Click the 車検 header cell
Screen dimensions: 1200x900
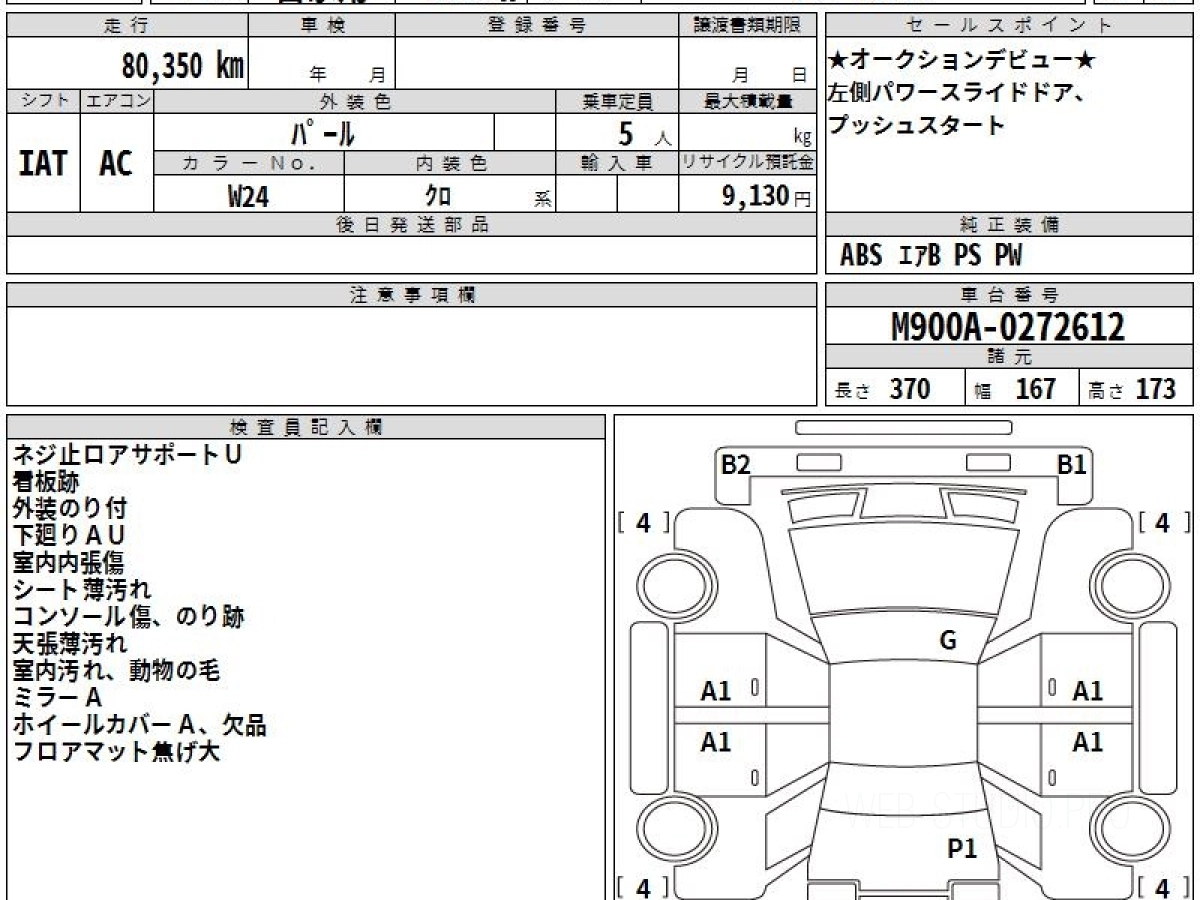(322, 26)
